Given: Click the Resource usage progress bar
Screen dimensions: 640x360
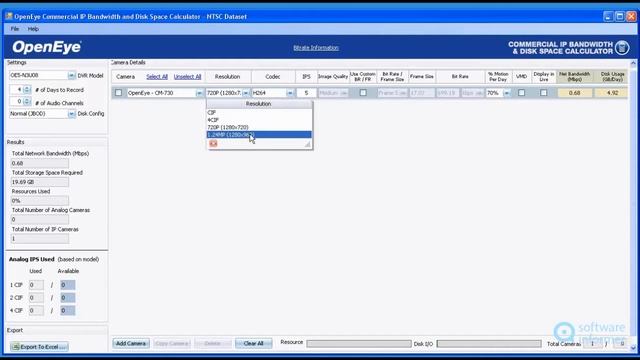Looking at the screenshot, I should click(359, 344).
